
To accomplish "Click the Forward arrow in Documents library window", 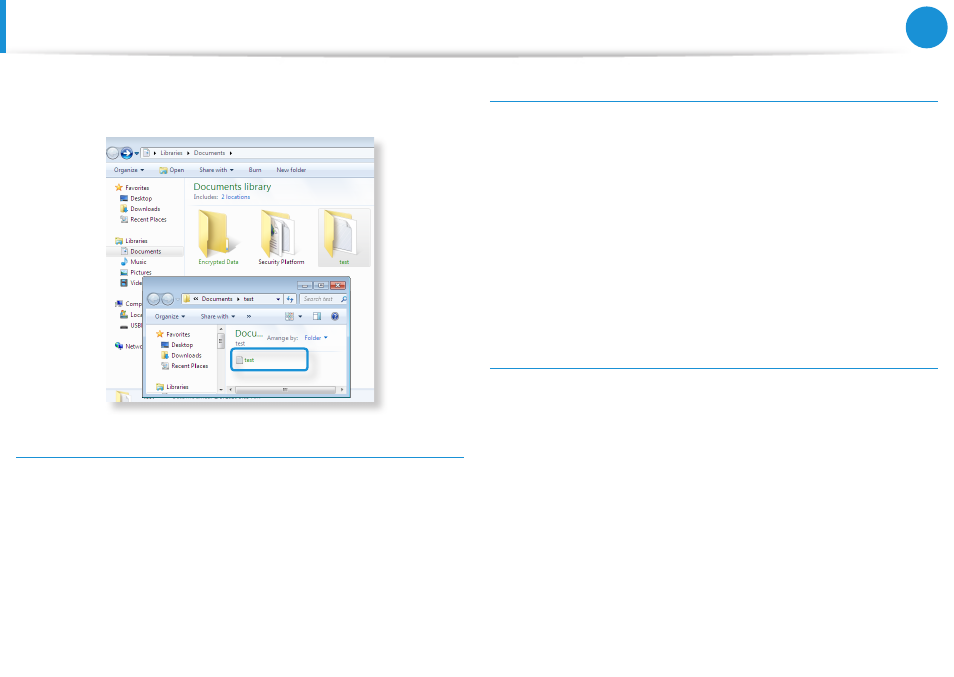I will point(127,153).
